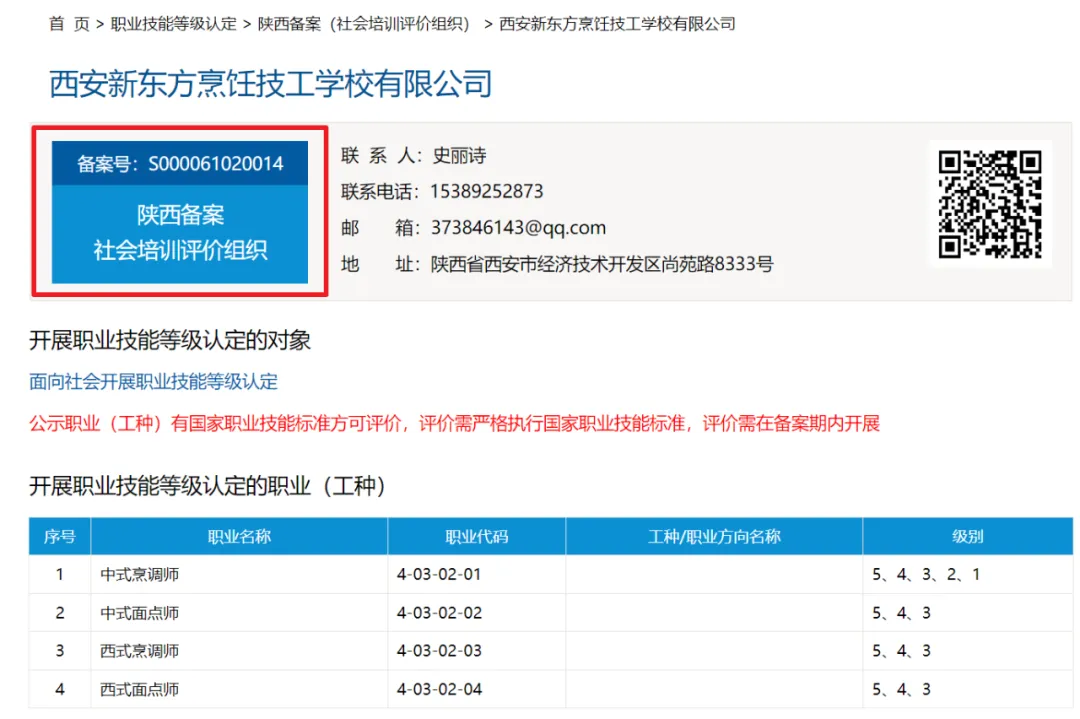Click 面向社会开展职业技能等级认定 link text
The width and height of the screenshot is (1080, 719).
coord(154,382)
